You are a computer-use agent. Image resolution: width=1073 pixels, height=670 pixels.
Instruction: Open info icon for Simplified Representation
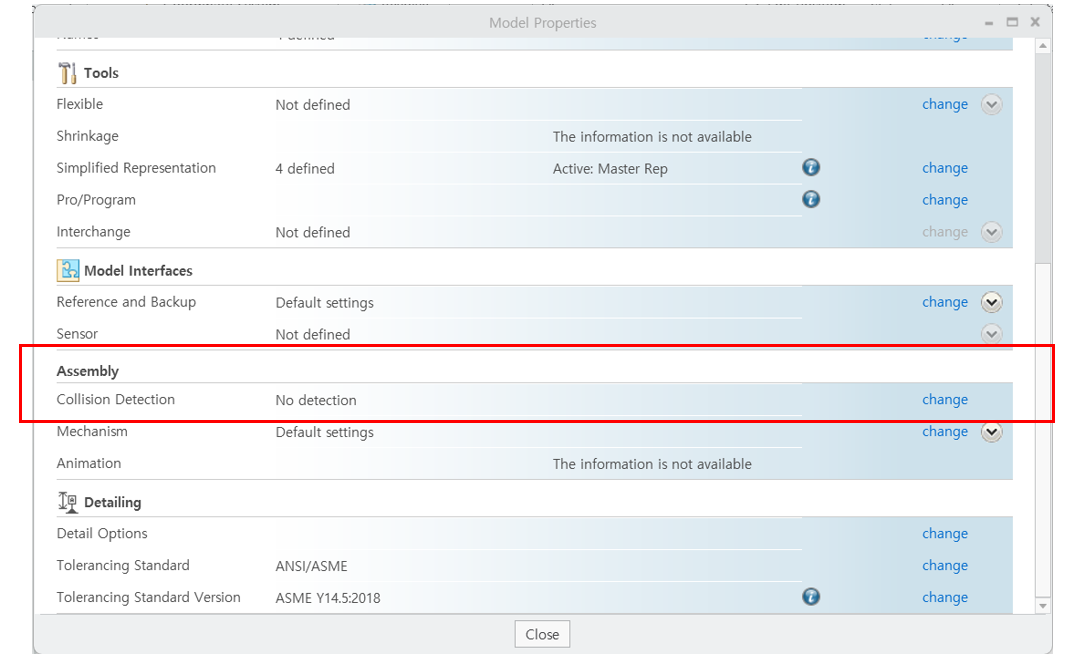[x=811, y=168]
